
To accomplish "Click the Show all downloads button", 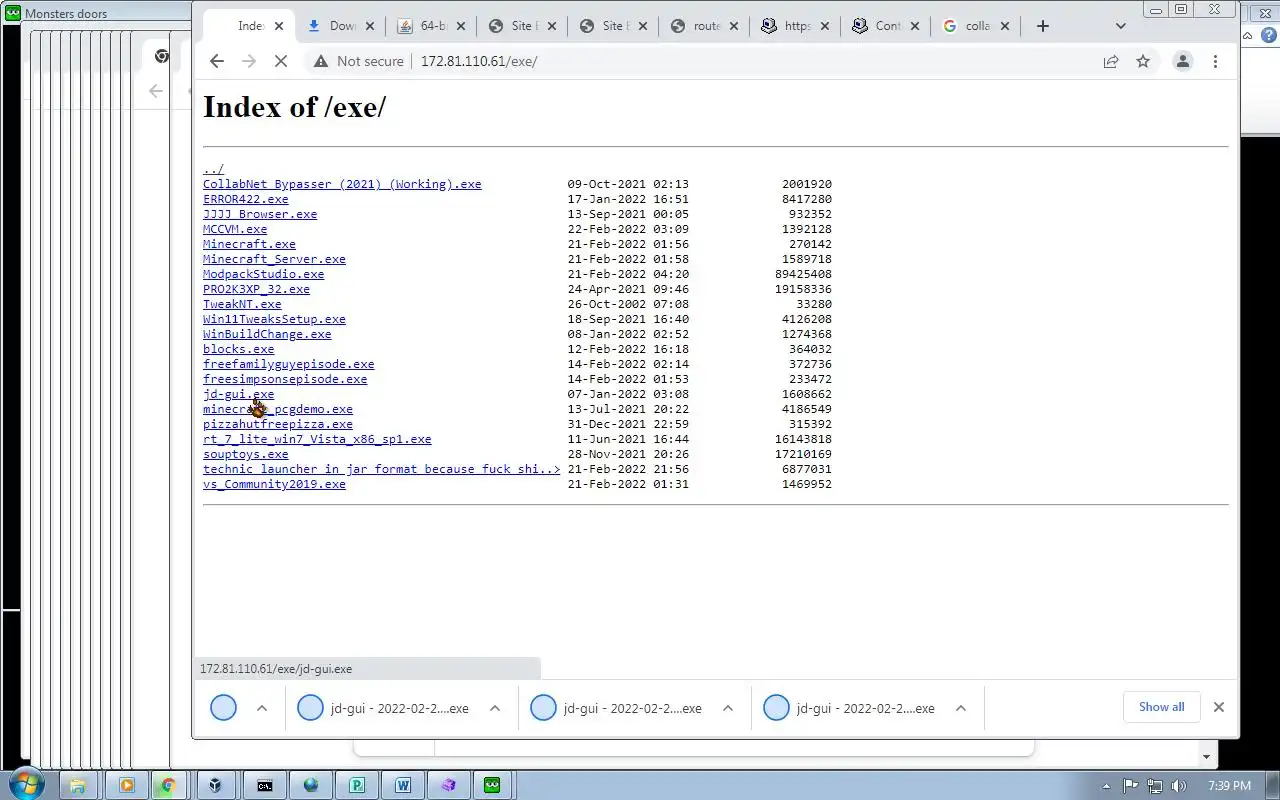I will tap(1161, 707).
